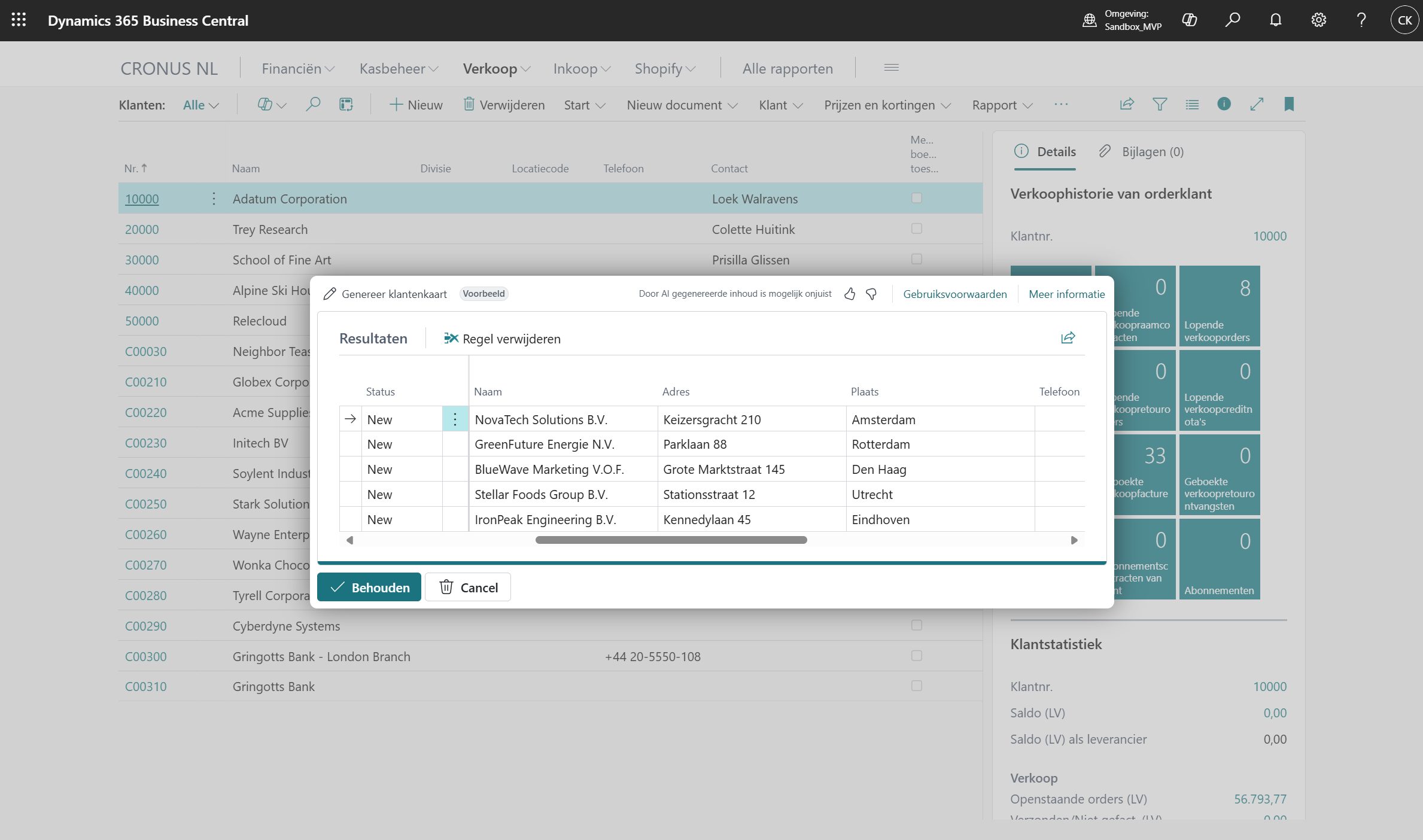Switch to the Bijlagen (0) tab
This screenshot has width=1423, height=840.
pos(1141,151)
